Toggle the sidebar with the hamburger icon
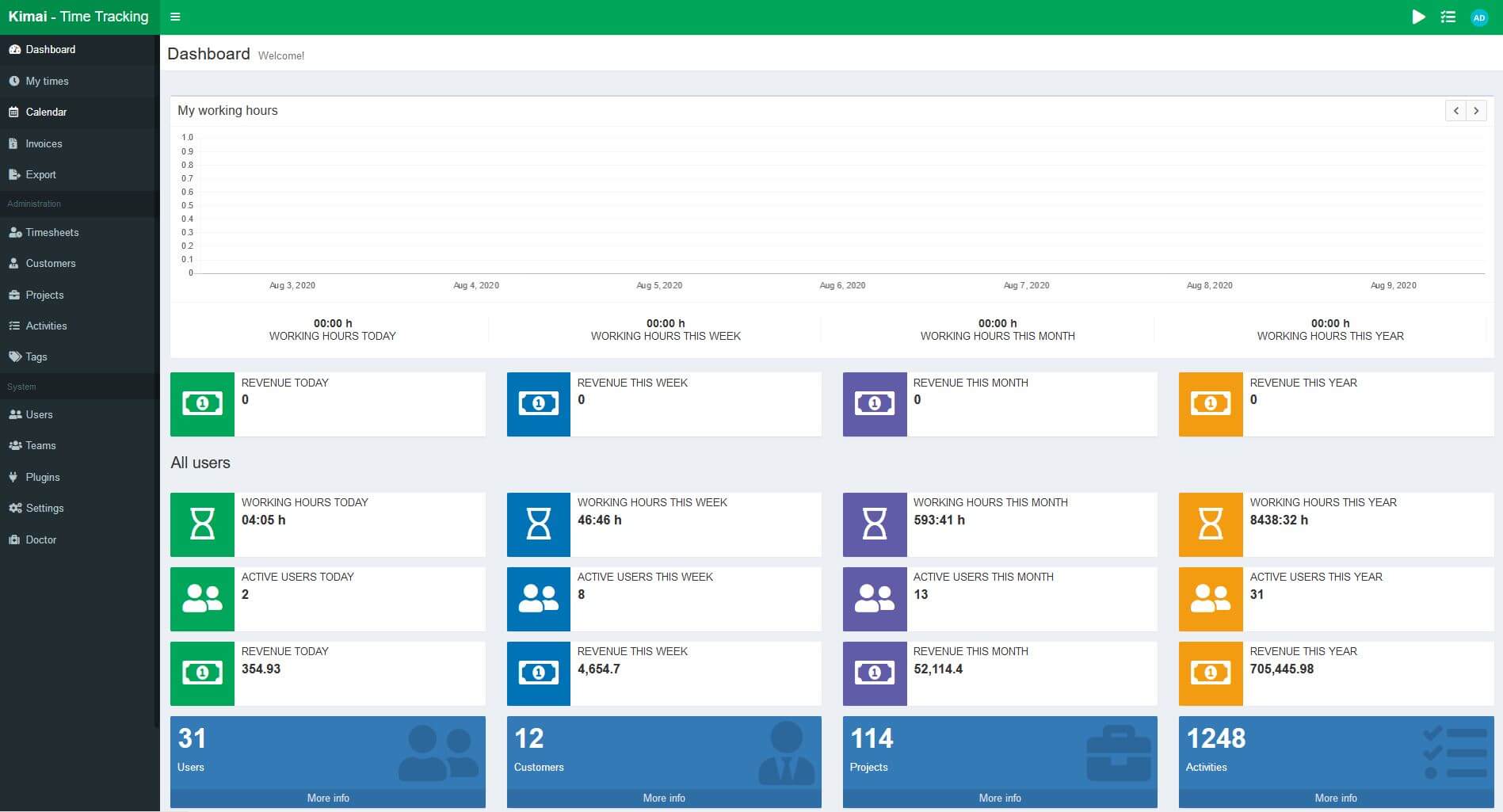This screenshot has width=1503, height=812. (x=175, y=17)
